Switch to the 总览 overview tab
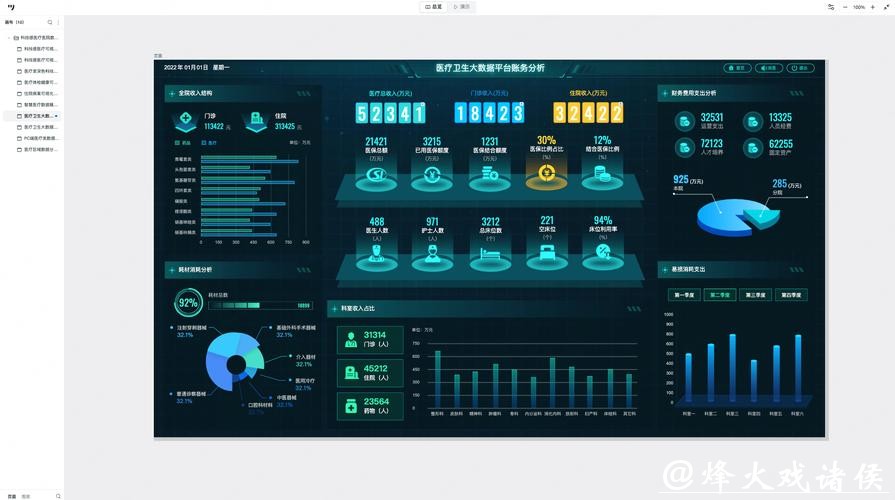 [x=433, y=7]
